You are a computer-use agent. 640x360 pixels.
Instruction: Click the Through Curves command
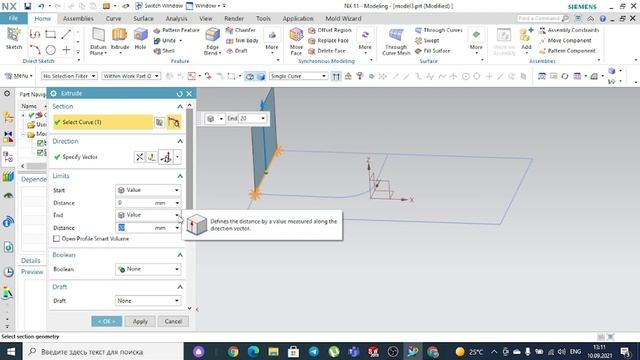pyautogui.click(x=439, y=30)
